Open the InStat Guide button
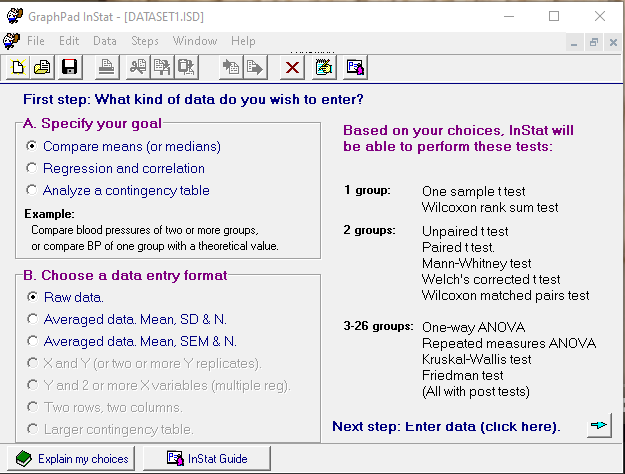Screen dimensions: 625x474 pyautogui.click(x=208, y=459)
